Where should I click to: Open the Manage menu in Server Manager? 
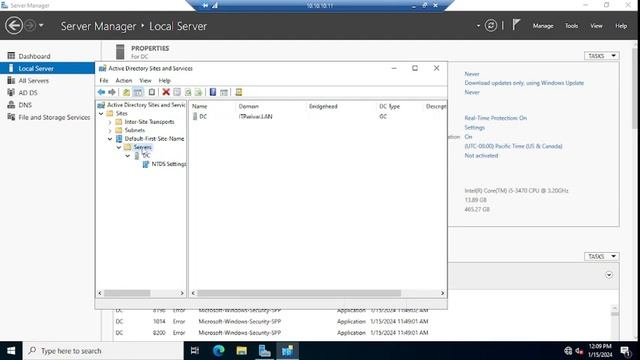click(x=543, y=26)
